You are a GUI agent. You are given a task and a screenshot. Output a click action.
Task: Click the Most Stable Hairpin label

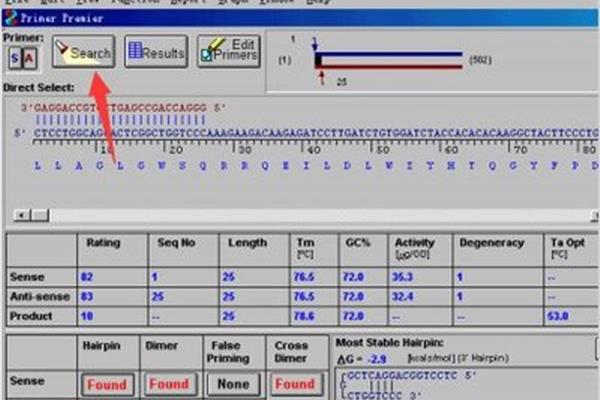click(390, 343)
